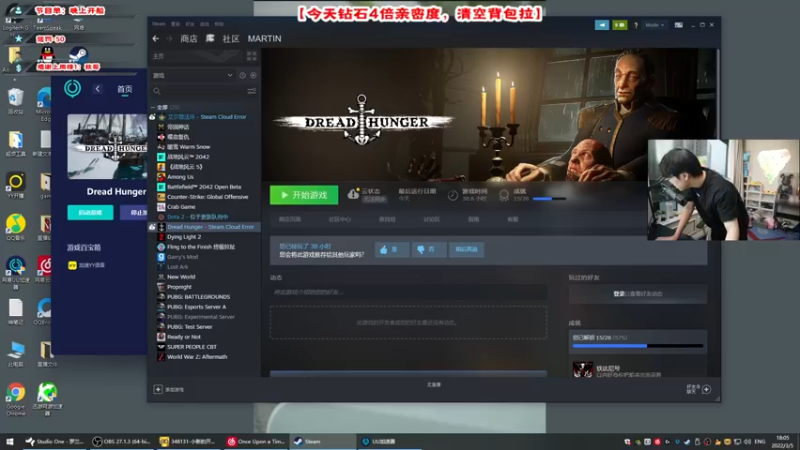
Task: Click the cloud status warning icon
Action: point(353,194)
